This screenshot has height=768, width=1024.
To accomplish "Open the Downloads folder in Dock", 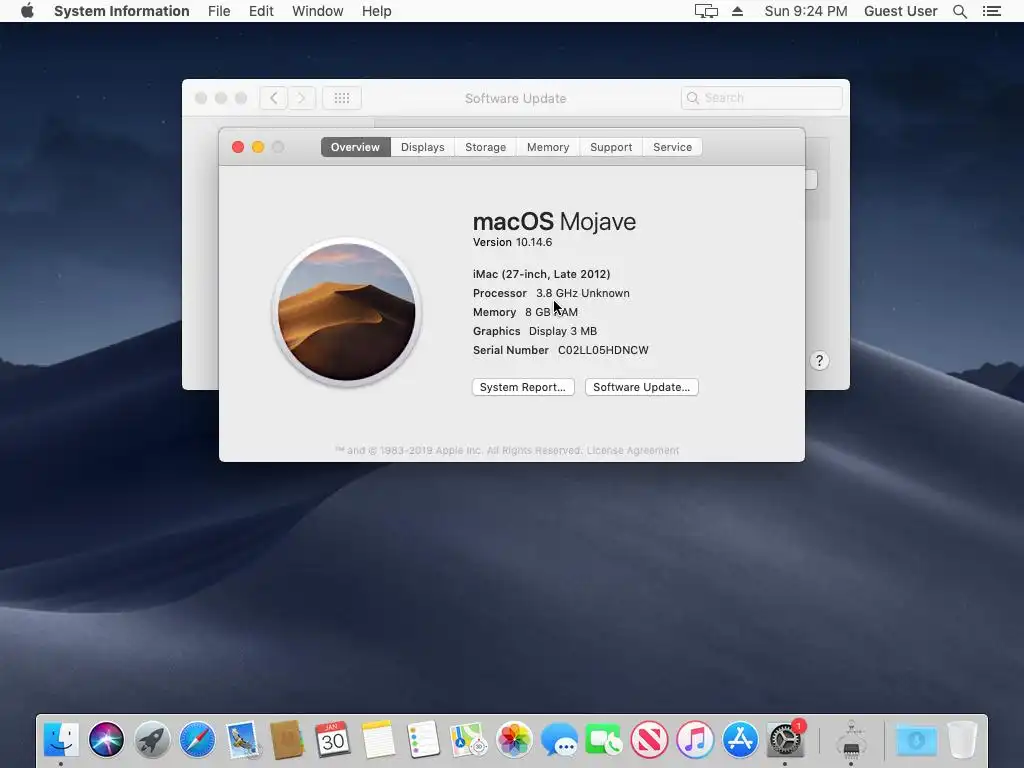I will (x=916, y=740).
